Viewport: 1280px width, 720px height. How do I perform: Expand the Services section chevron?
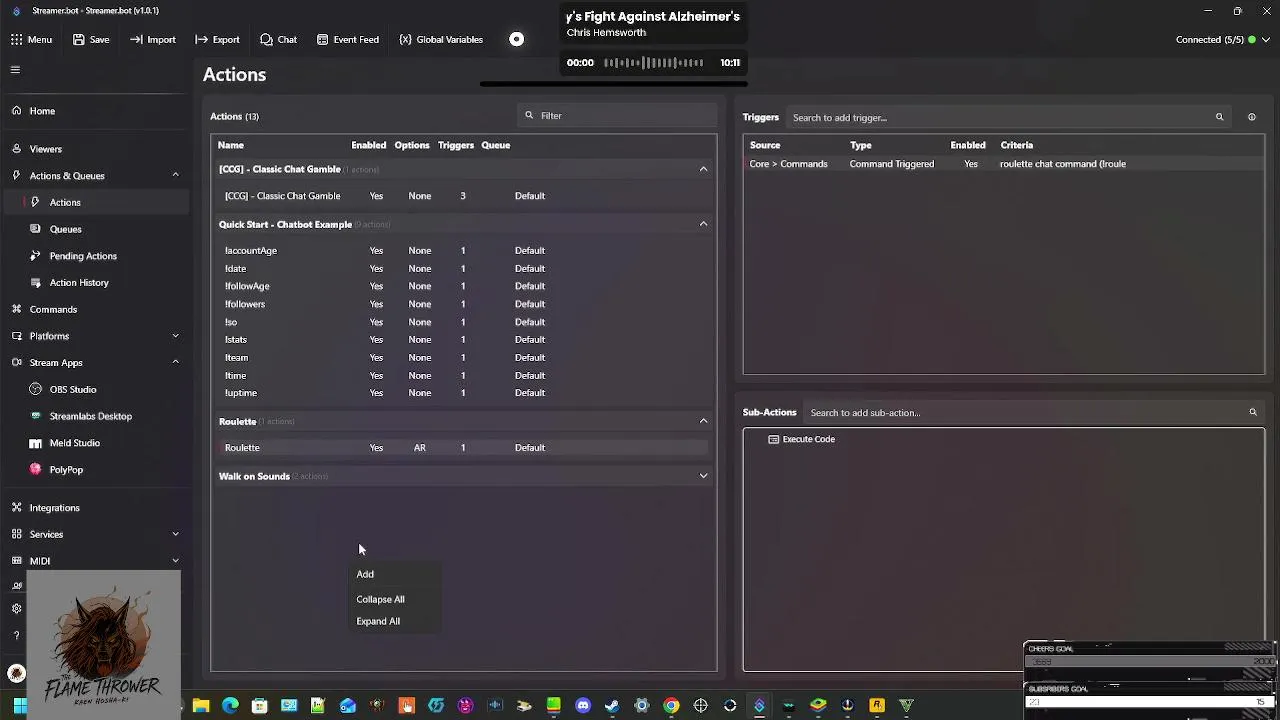(175, 534)
